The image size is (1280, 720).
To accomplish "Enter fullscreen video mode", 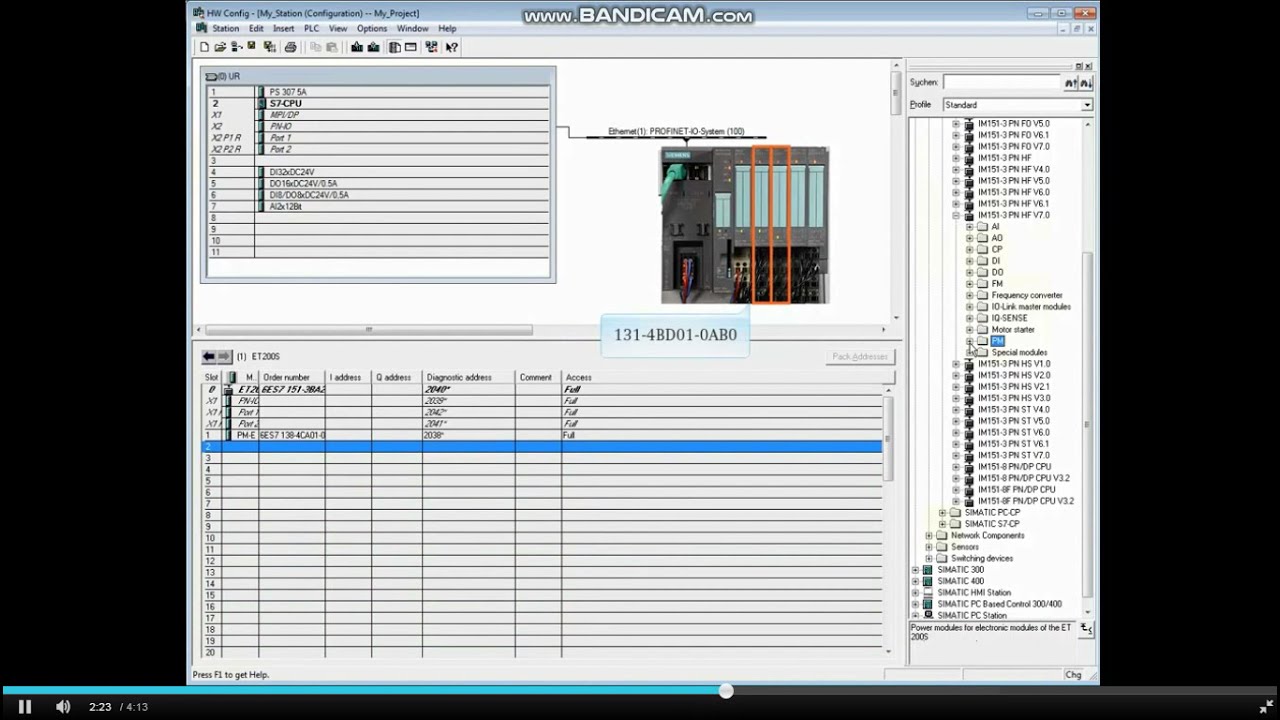I will tap(1265, 707).
